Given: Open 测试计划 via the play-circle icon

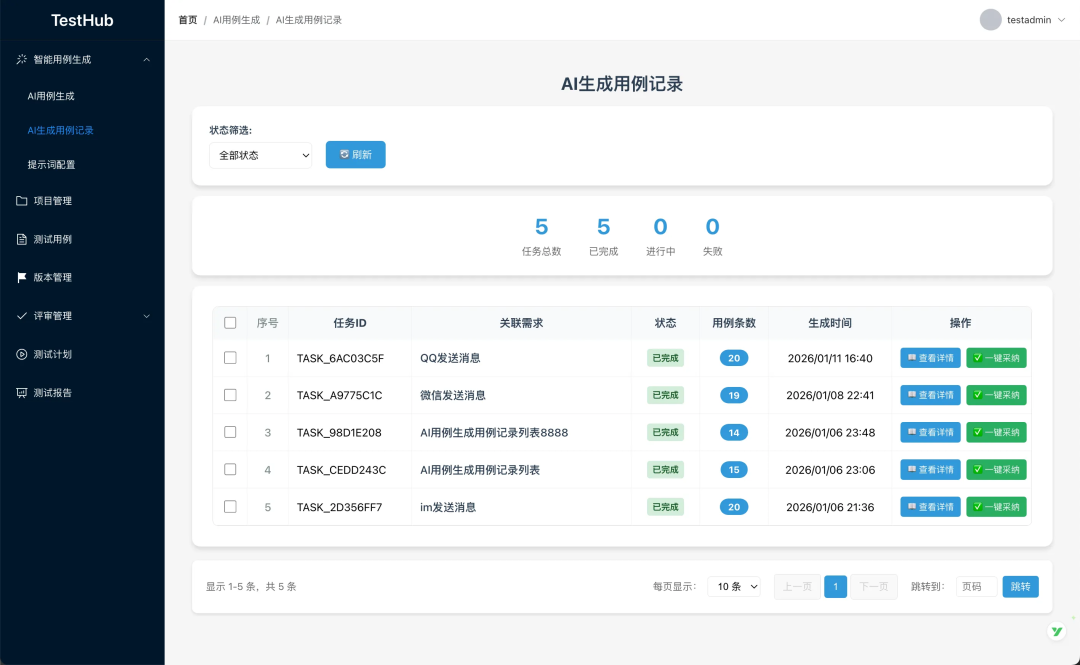Looking at the screenshot, I should (x=20, y=354).
